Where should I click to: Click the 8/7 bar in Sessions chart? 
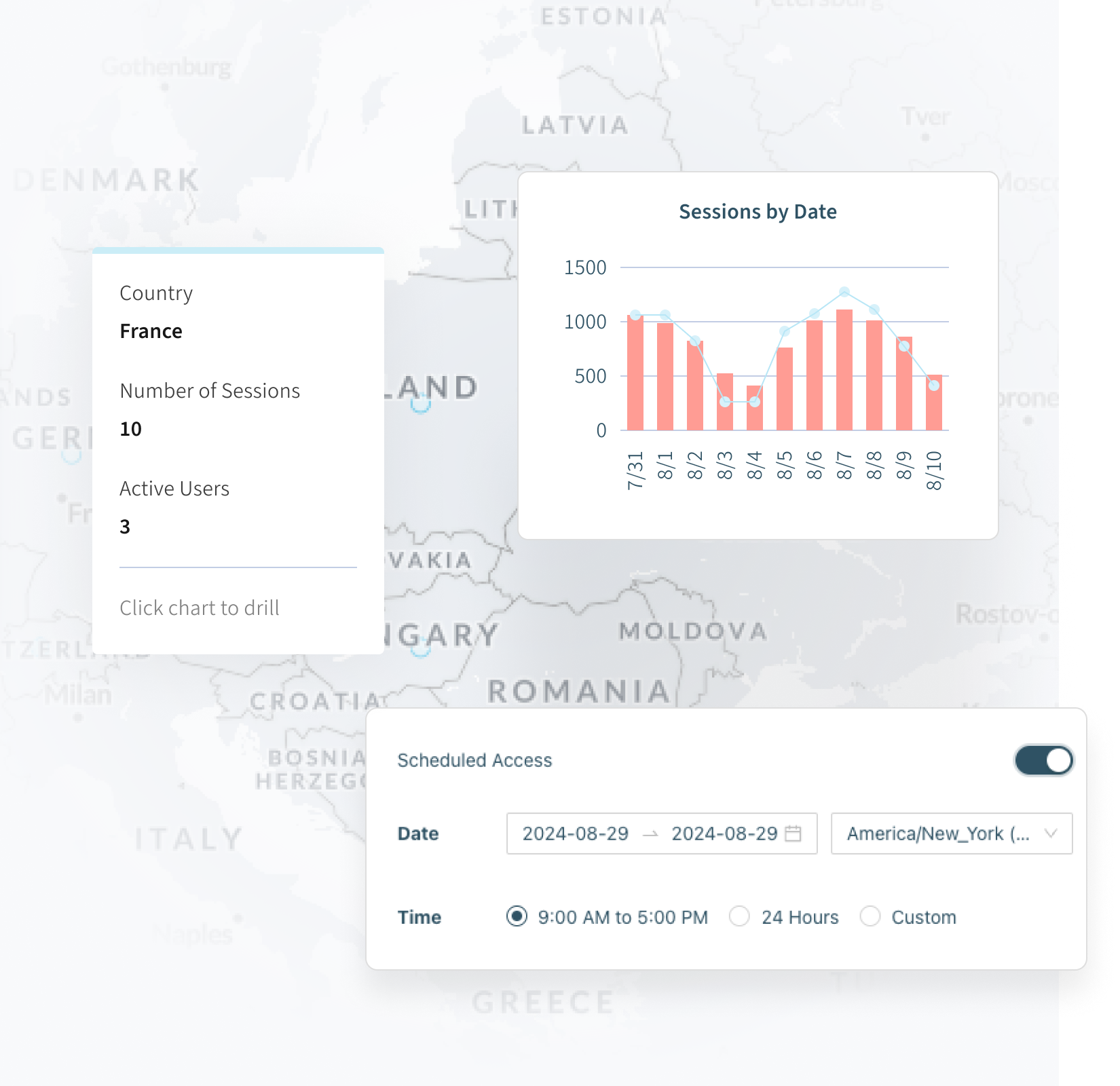click(844, 370)
